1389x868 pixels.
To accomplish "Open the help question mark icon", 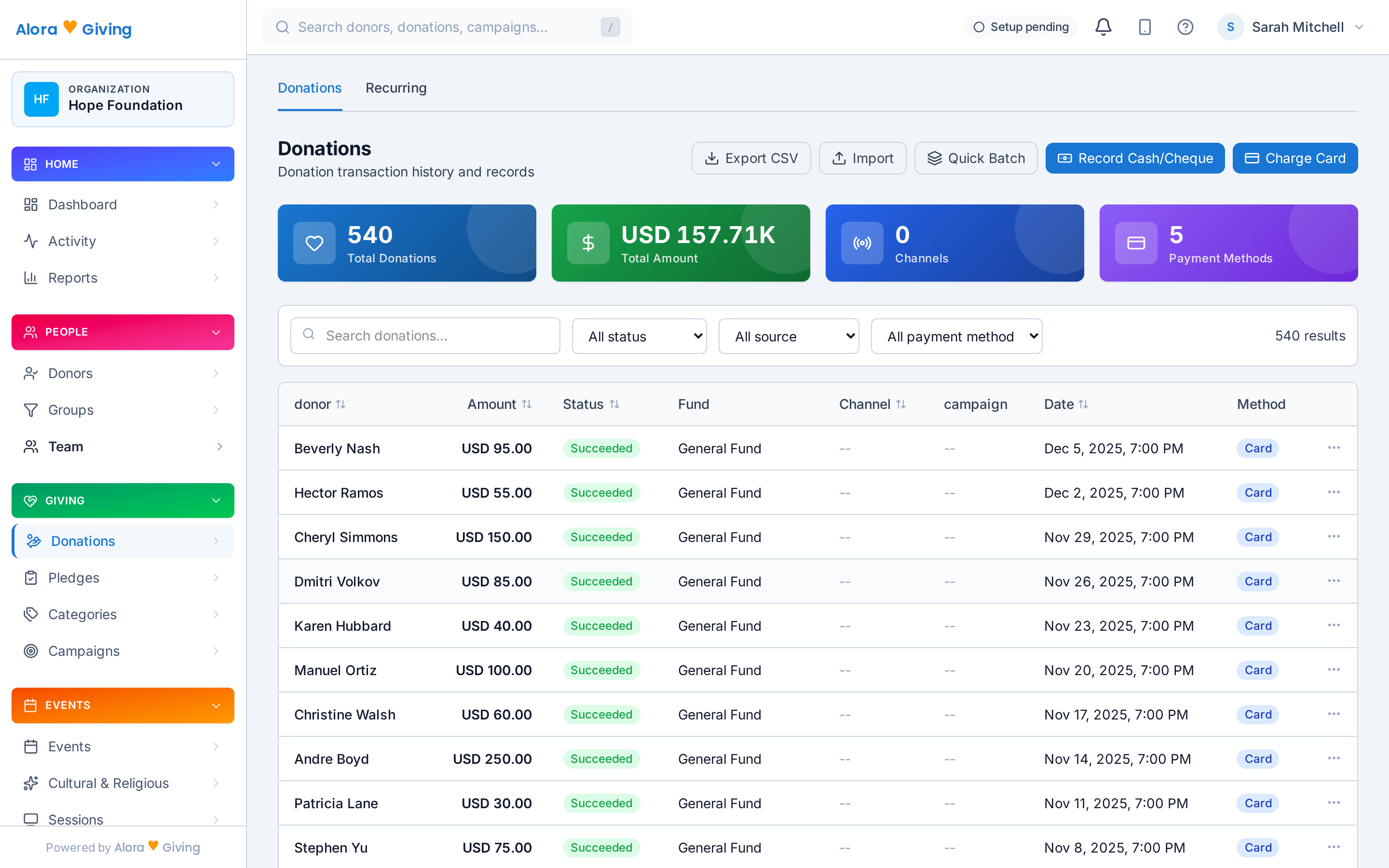I will click(x=1185, y=27).
